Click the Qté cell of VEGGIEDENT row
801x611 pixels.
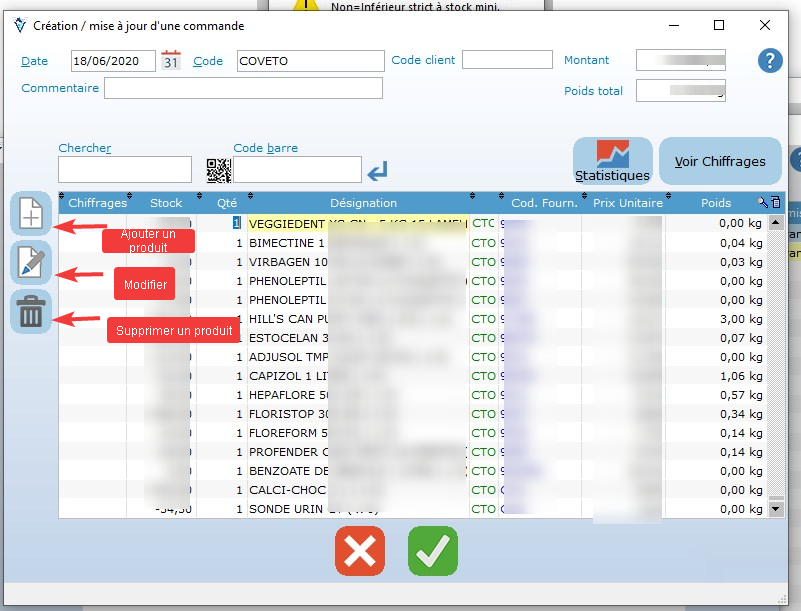tap(222, 223)
